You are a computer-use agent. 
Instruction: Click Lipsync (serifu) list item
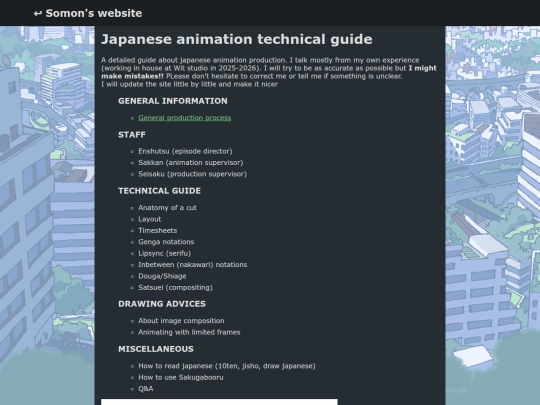164,253
